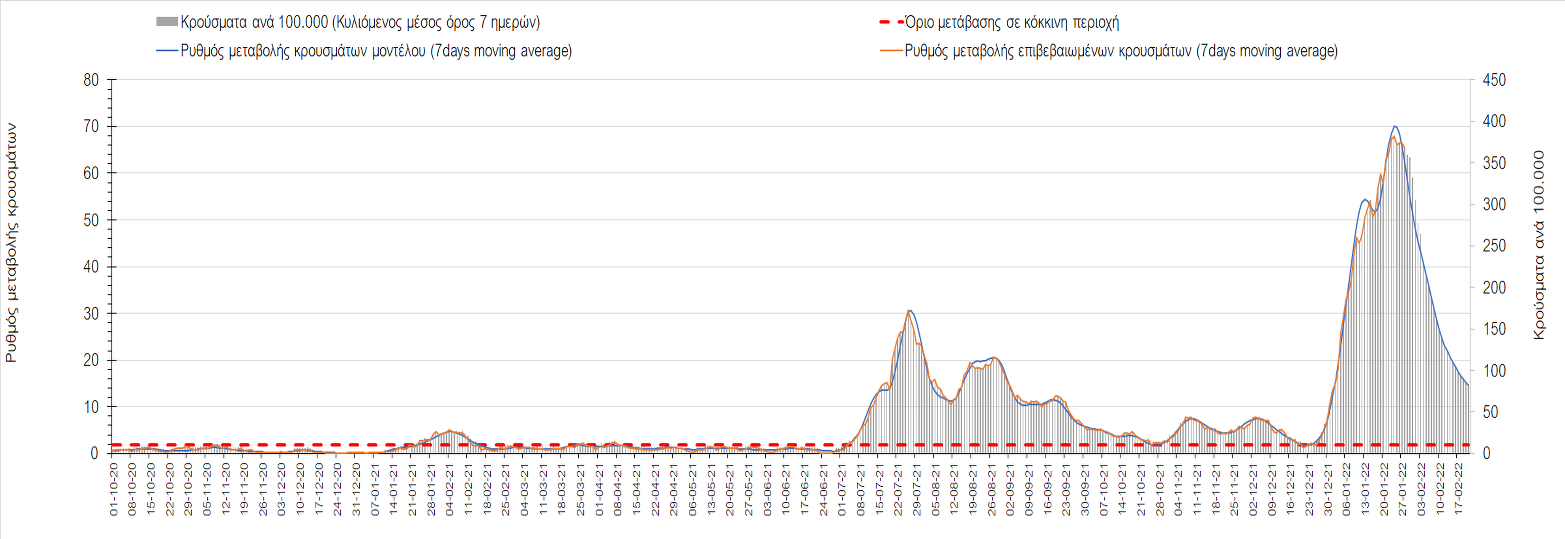1565x539 pixels.
Task: Click the blue line's highest peak near 70
Action: [1395, 127]
